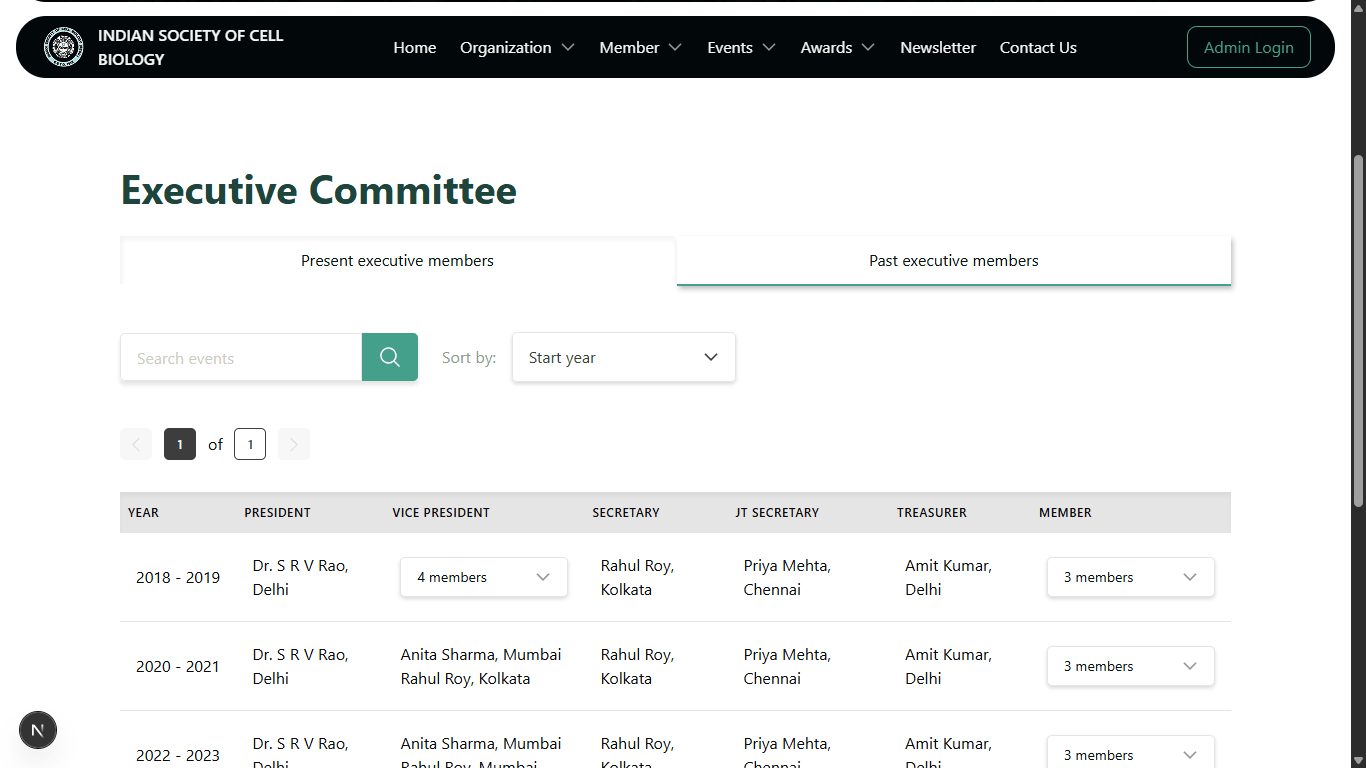This screenshot has width=1366, height=768.
Task: Expand 3 members list for 2020 - 2021
Action: pyautogui.click(x=1131, y=666)
